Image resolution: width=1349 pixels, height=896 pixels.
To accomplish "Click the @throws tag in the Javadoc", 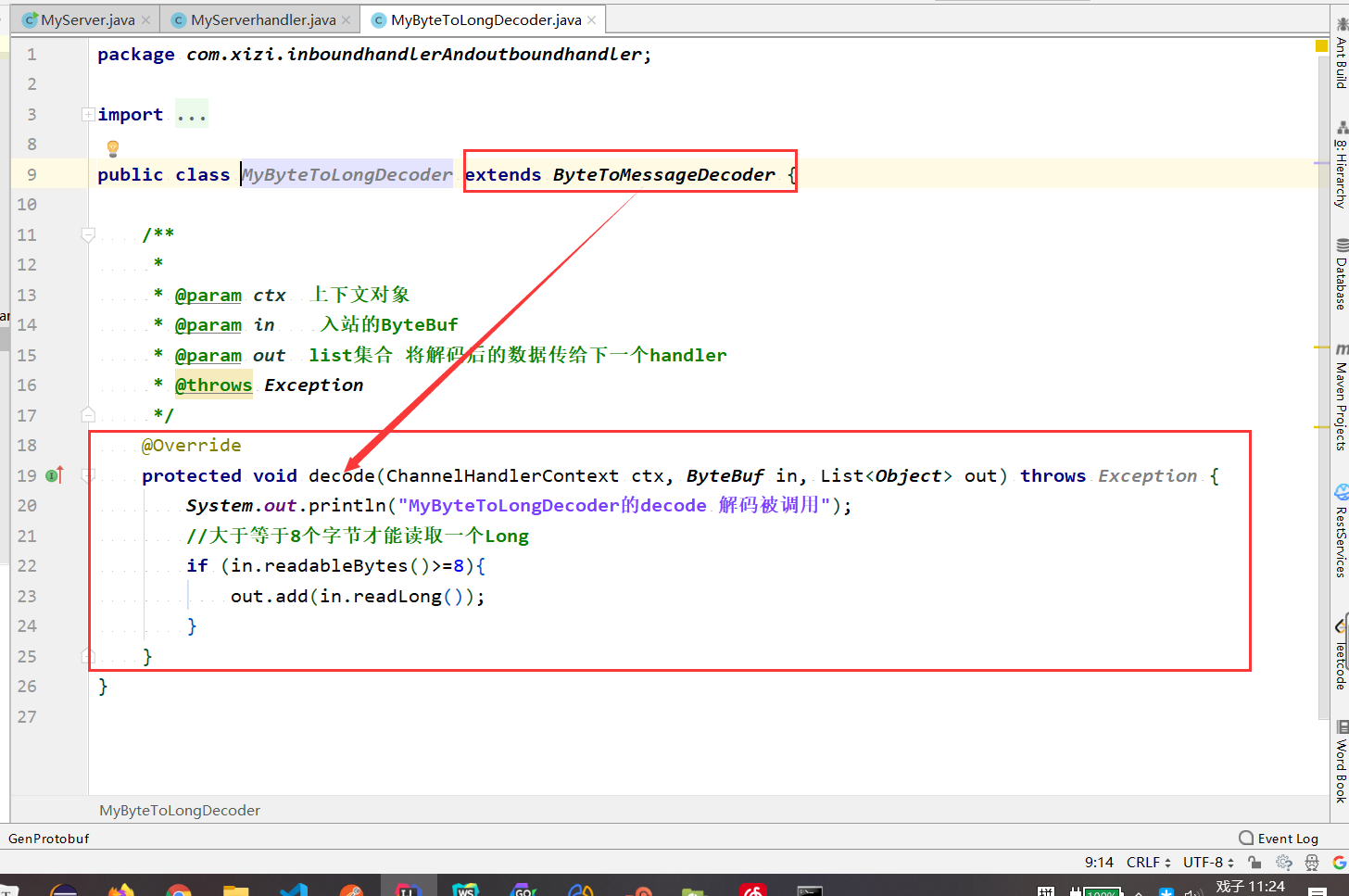I will click(x=213, y=385).
